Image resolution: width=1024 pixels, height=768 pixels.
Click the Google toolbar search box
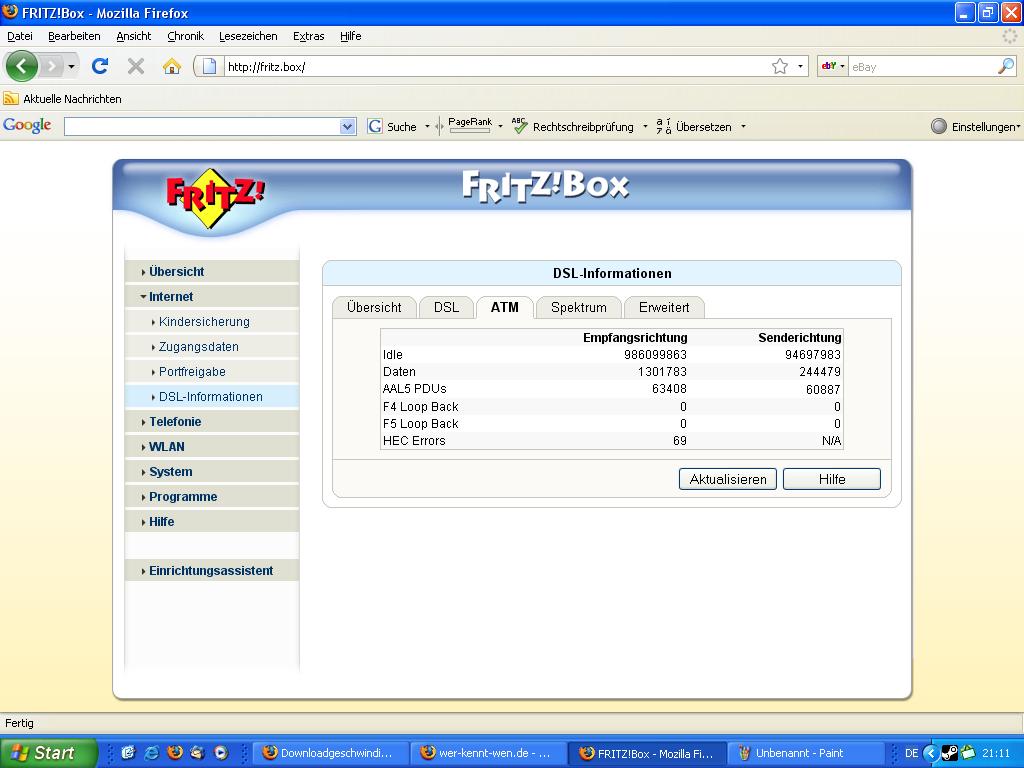pos(202,127)
